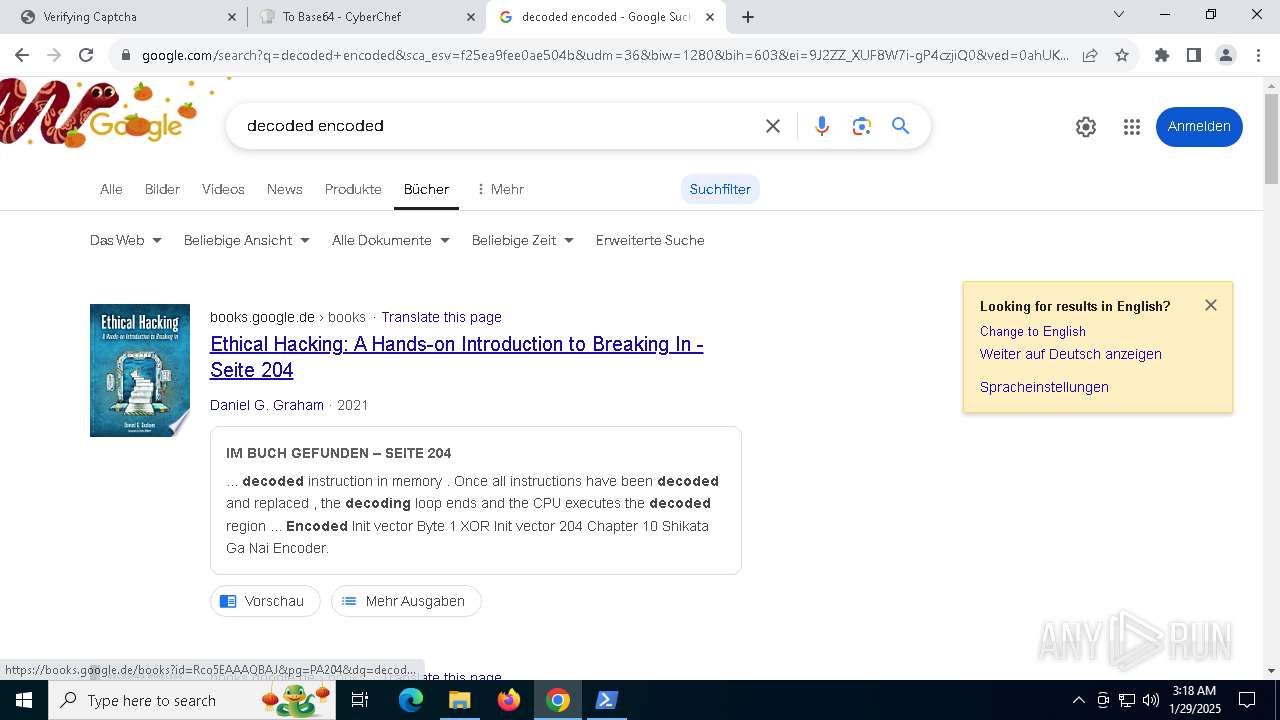Bookmark this page with star icon

point(1122,55)
